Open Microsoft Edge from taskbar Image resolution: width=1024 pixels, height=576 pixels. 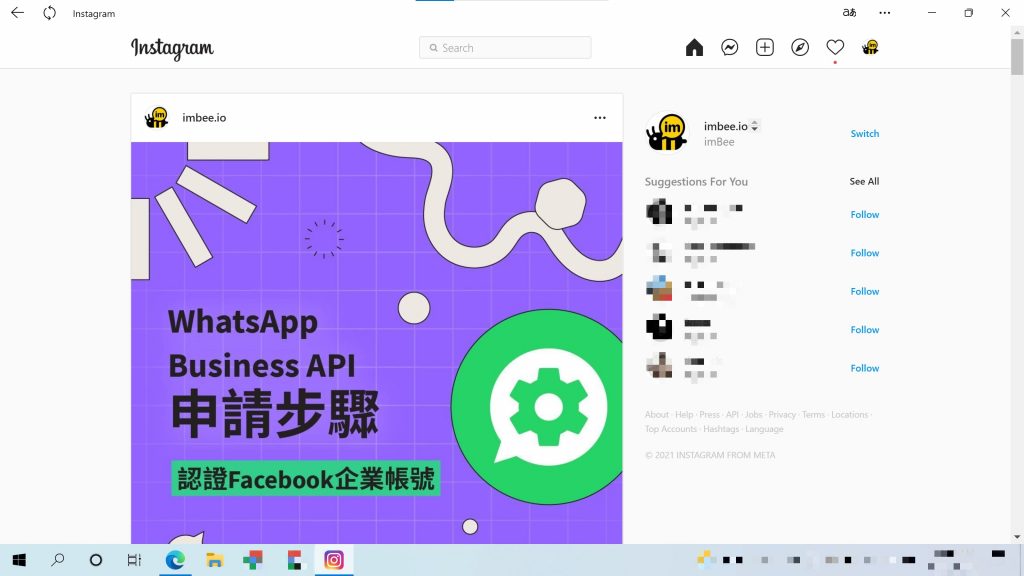pyautogui.click(x=175, y=560)
